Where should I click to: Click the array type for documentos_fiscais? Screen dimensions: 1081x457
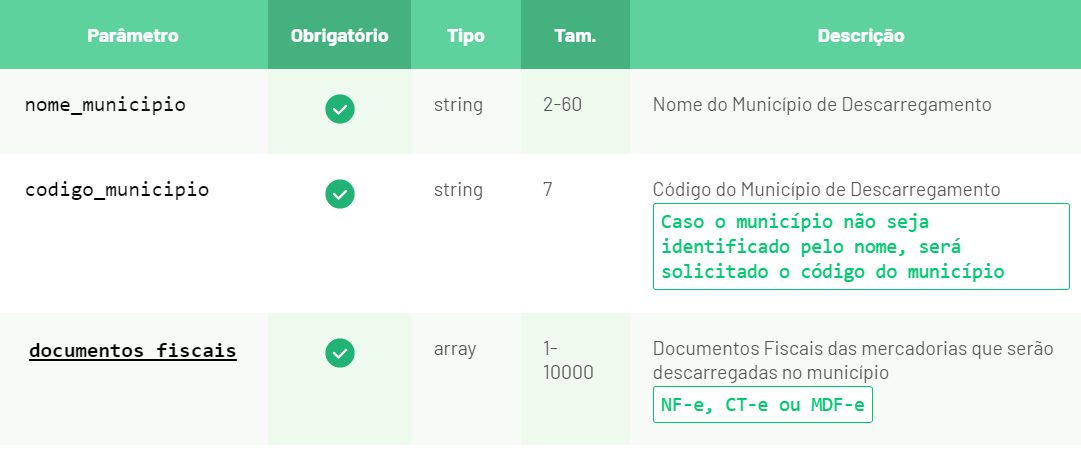pos(455,349)
